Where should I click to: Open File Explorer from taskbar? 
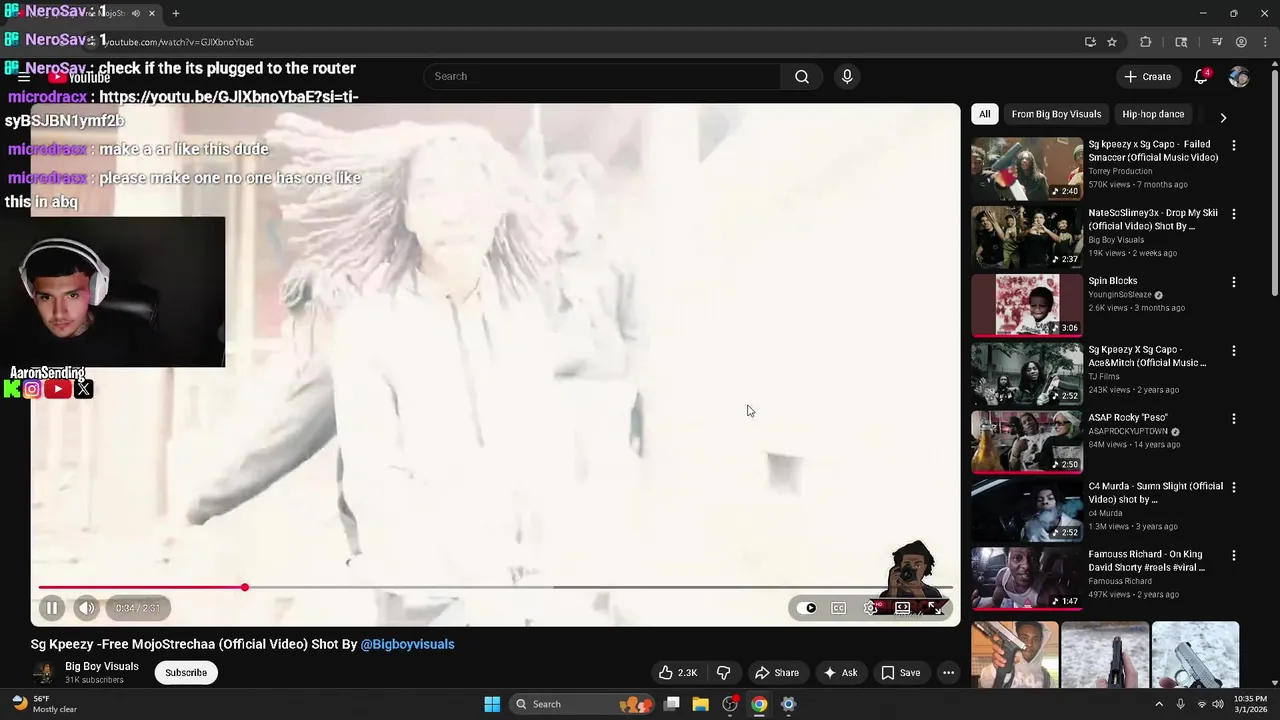click(x=701, y=704)
